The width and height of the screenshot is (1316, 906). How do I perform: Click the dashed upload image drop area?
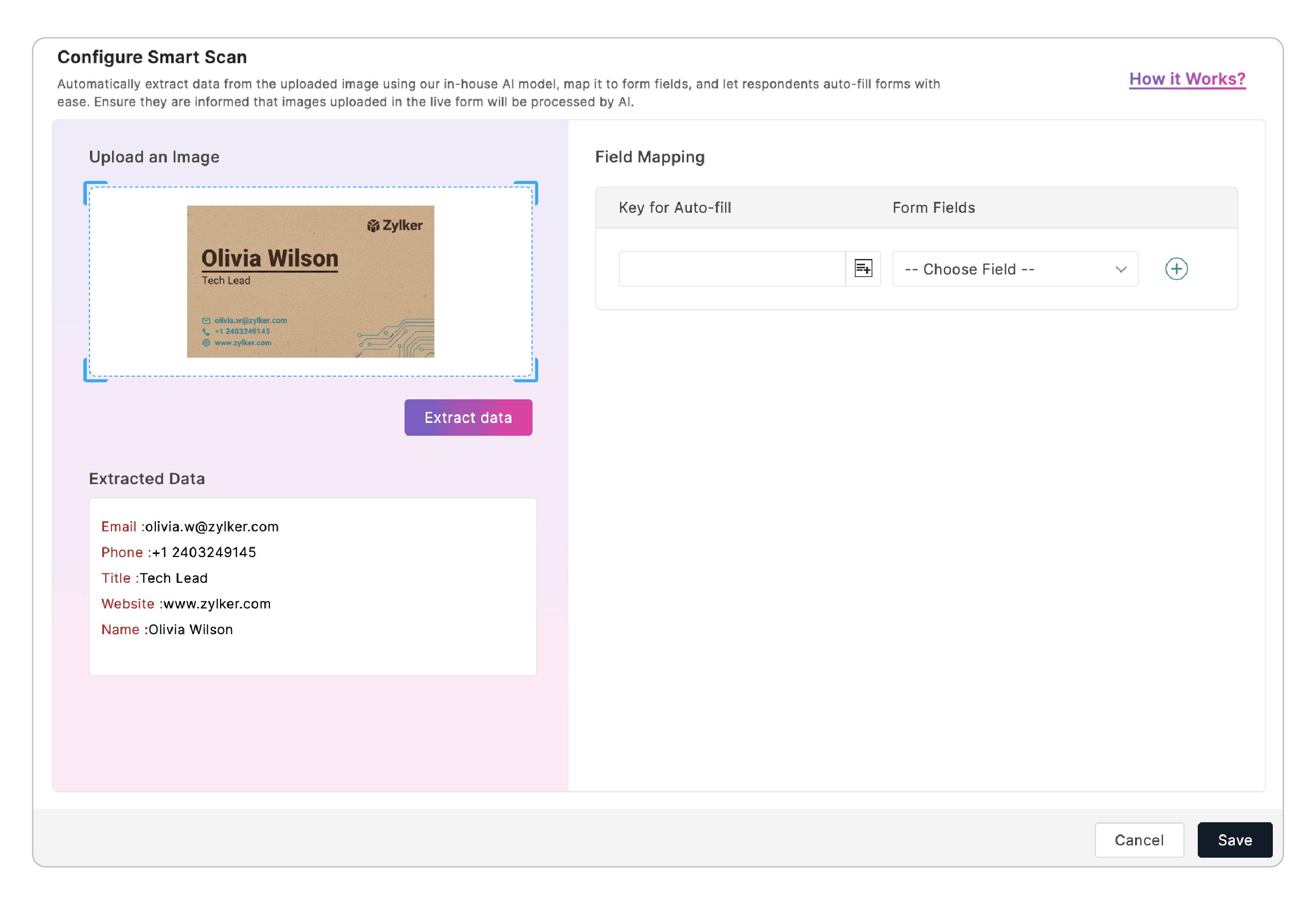tap(136, 282)
